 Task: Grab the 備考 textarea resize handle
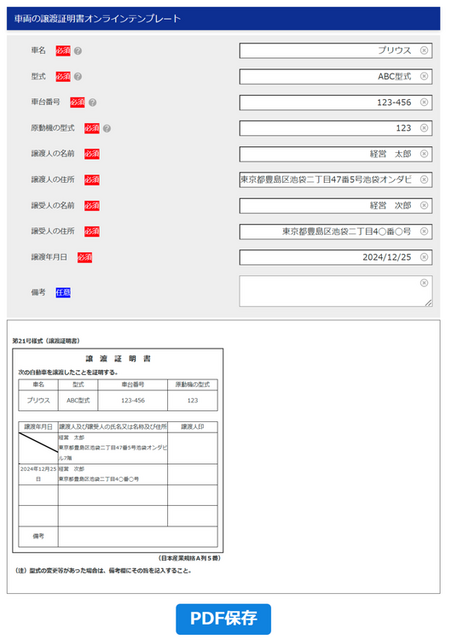click(x=428, y=302)
